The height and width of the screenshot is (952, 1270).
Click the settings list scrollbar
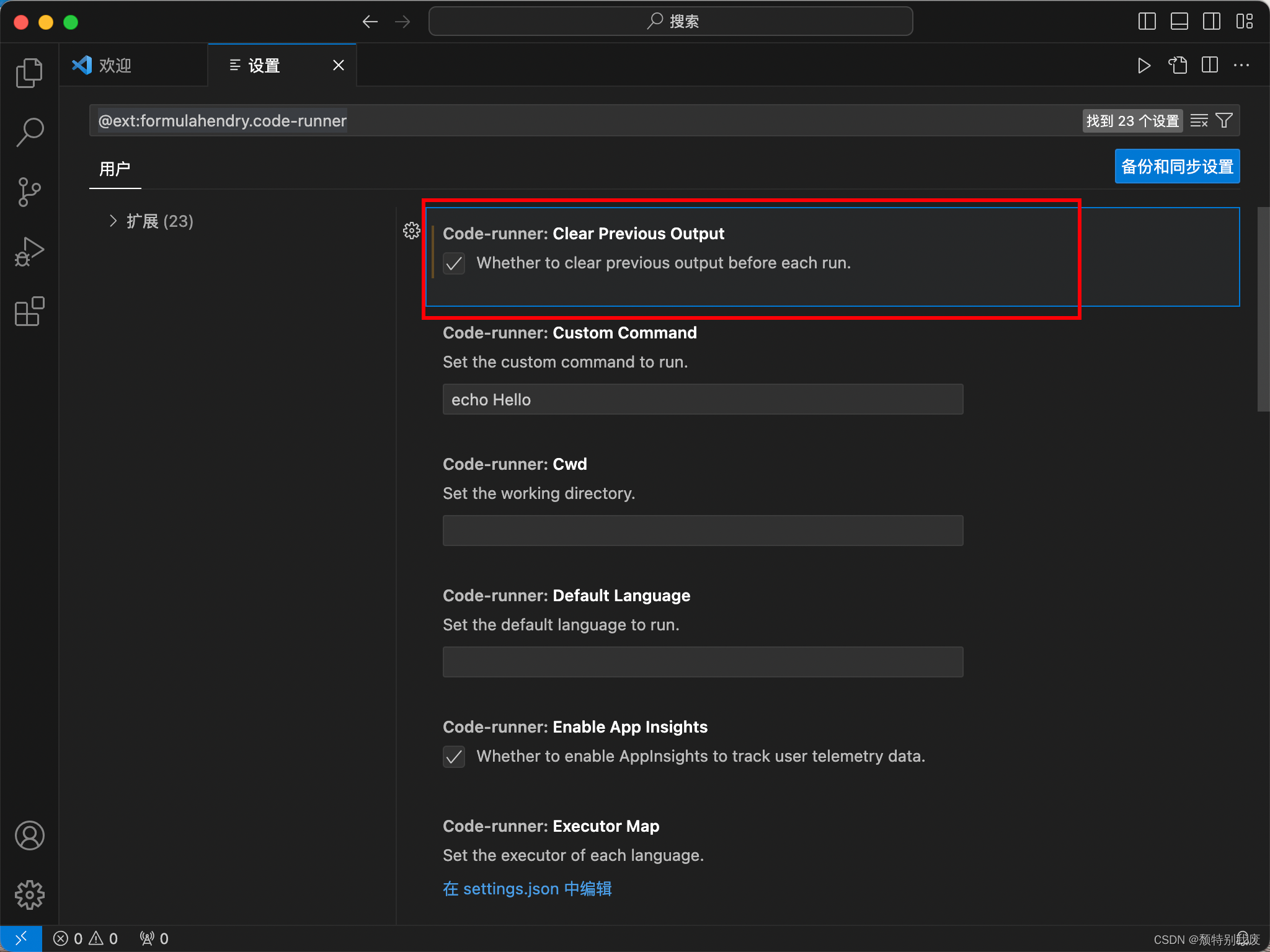[1263, 309]
